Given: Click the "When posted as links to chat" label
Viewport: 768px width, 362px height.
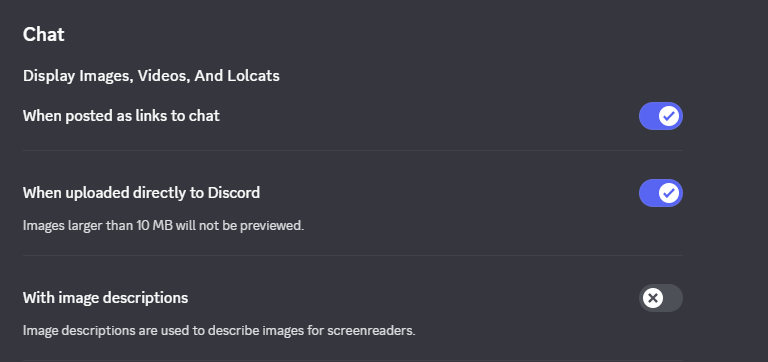Looking at the screenshot, I should click(121, 116).
